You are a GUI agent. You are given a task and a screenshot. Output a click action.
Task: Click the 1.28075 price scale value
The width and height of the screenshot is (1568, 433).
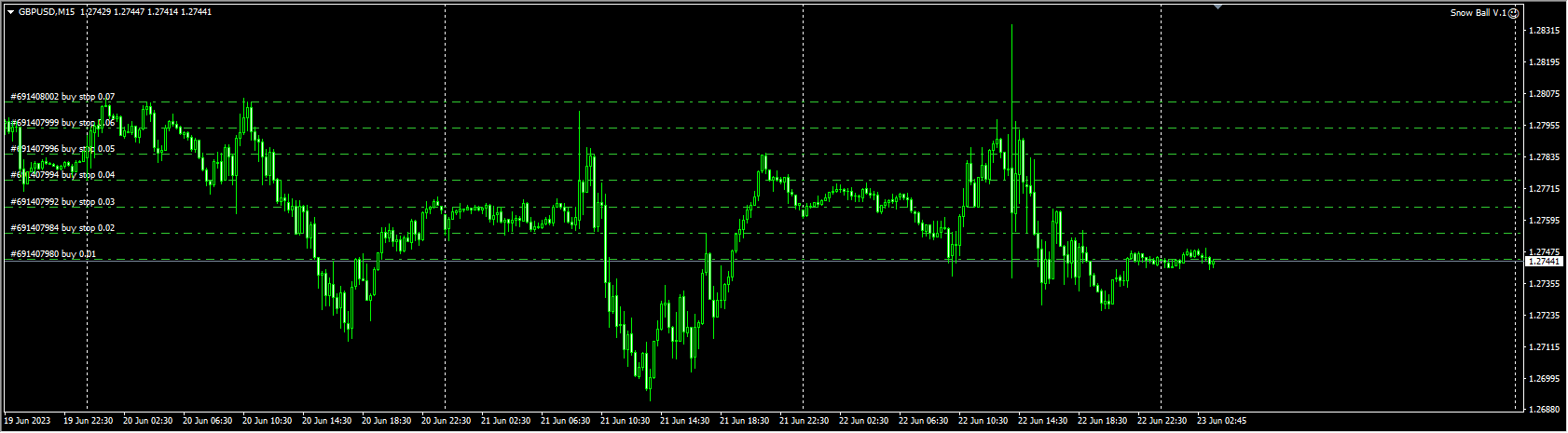1545,94
